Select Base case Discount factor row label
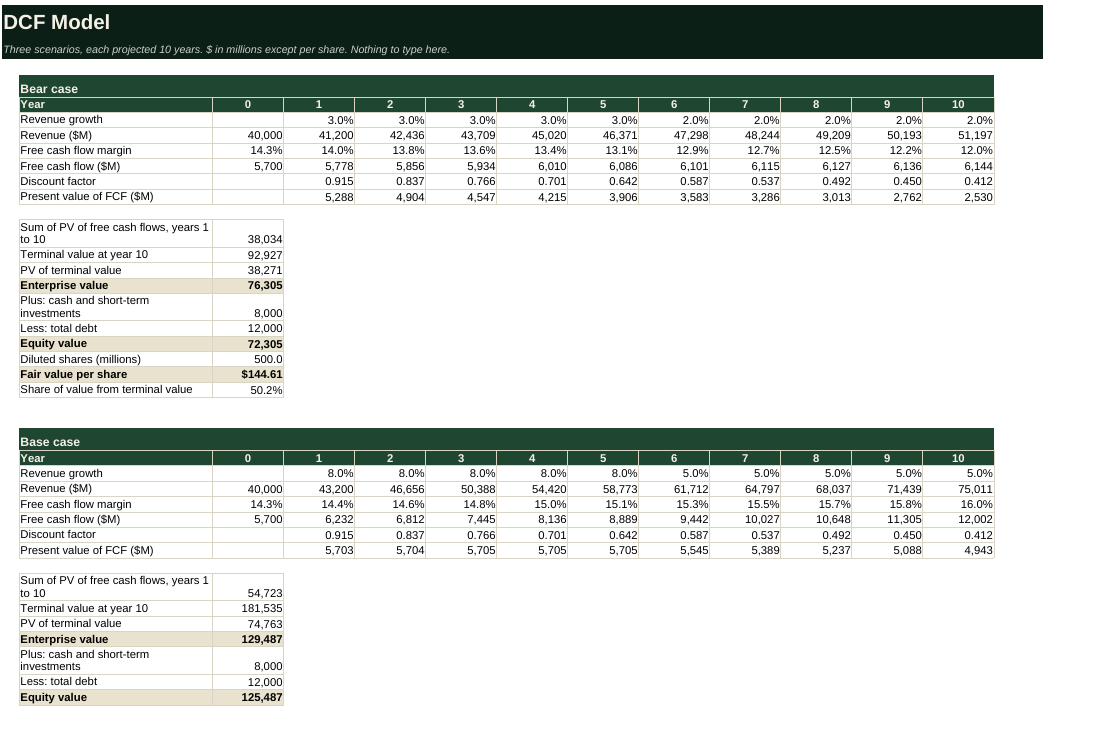Viewport: 1120px width, 755px height. (x=116, y=534)
